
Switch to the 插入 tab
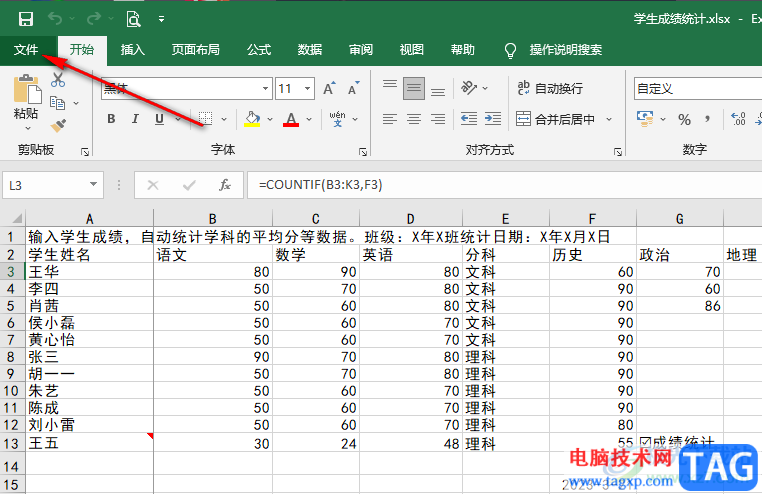[133, 50]
